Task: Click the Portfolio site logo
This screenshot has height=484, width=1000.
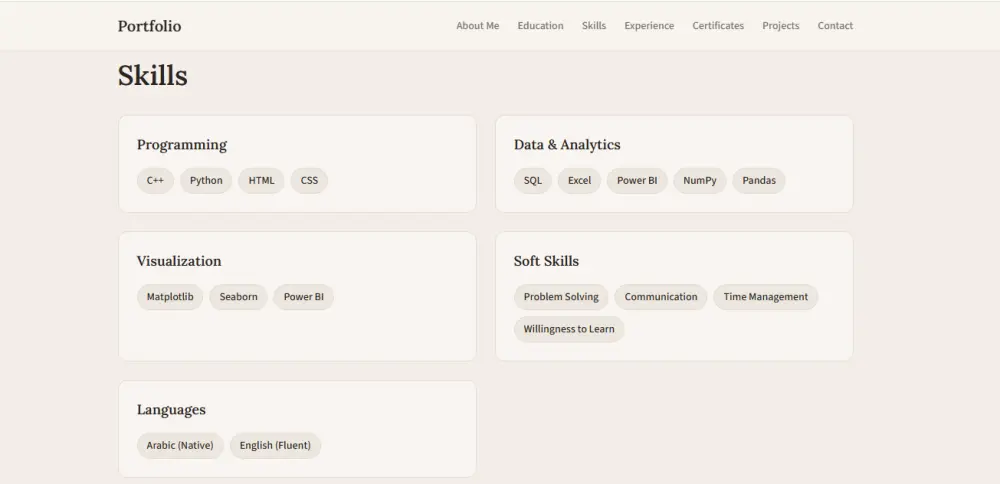Action: (x=149, y=26)
